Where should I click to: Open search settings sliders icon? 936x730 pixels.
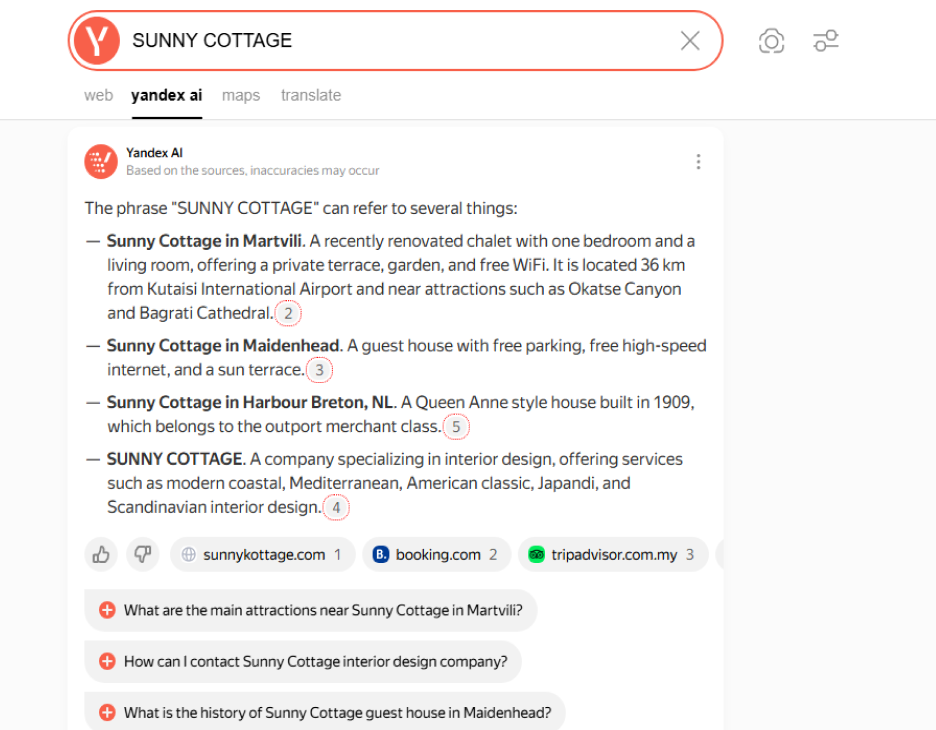(826, 41)
